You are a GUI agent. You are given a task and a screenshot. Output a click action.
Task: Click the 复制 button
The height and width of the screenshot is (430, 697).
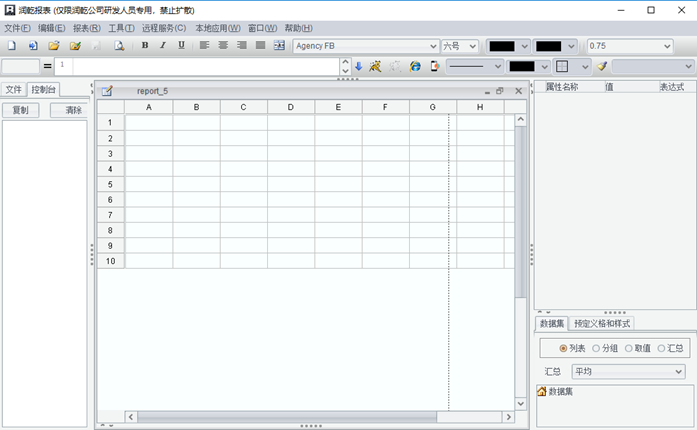(21, 110)
